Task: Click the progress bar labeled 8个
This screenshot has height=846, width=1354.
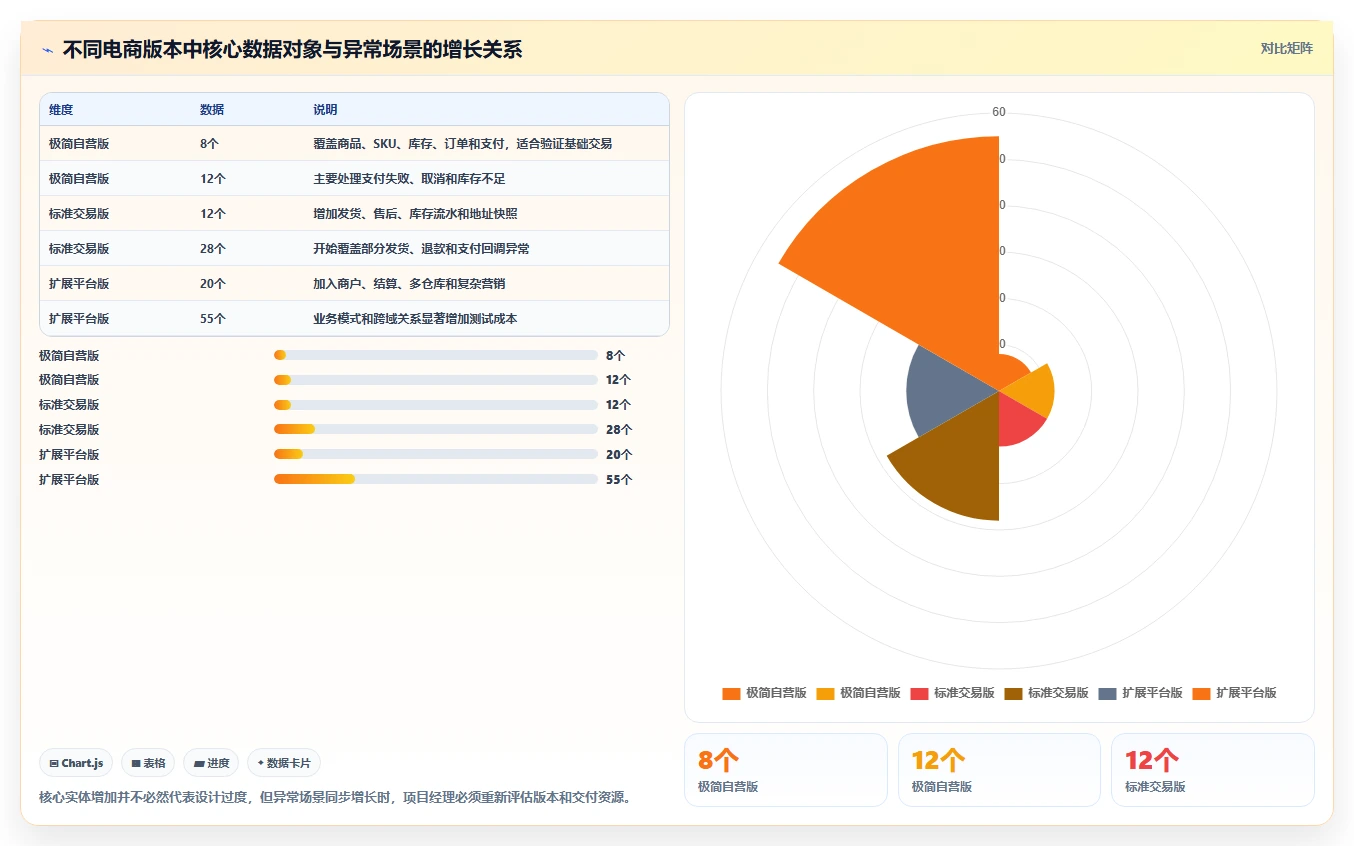Action: click(436, 355)
